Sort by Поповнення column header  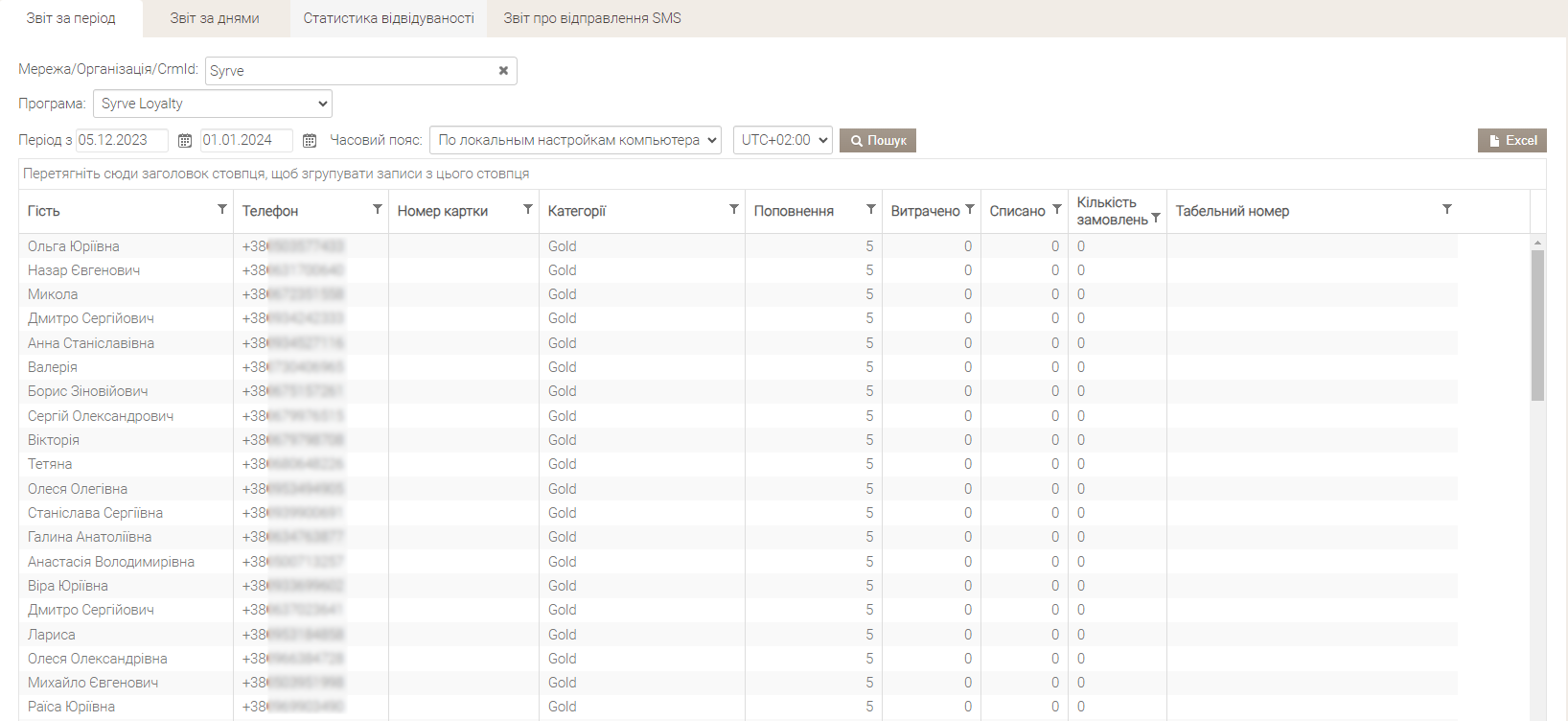pos(794,211)
